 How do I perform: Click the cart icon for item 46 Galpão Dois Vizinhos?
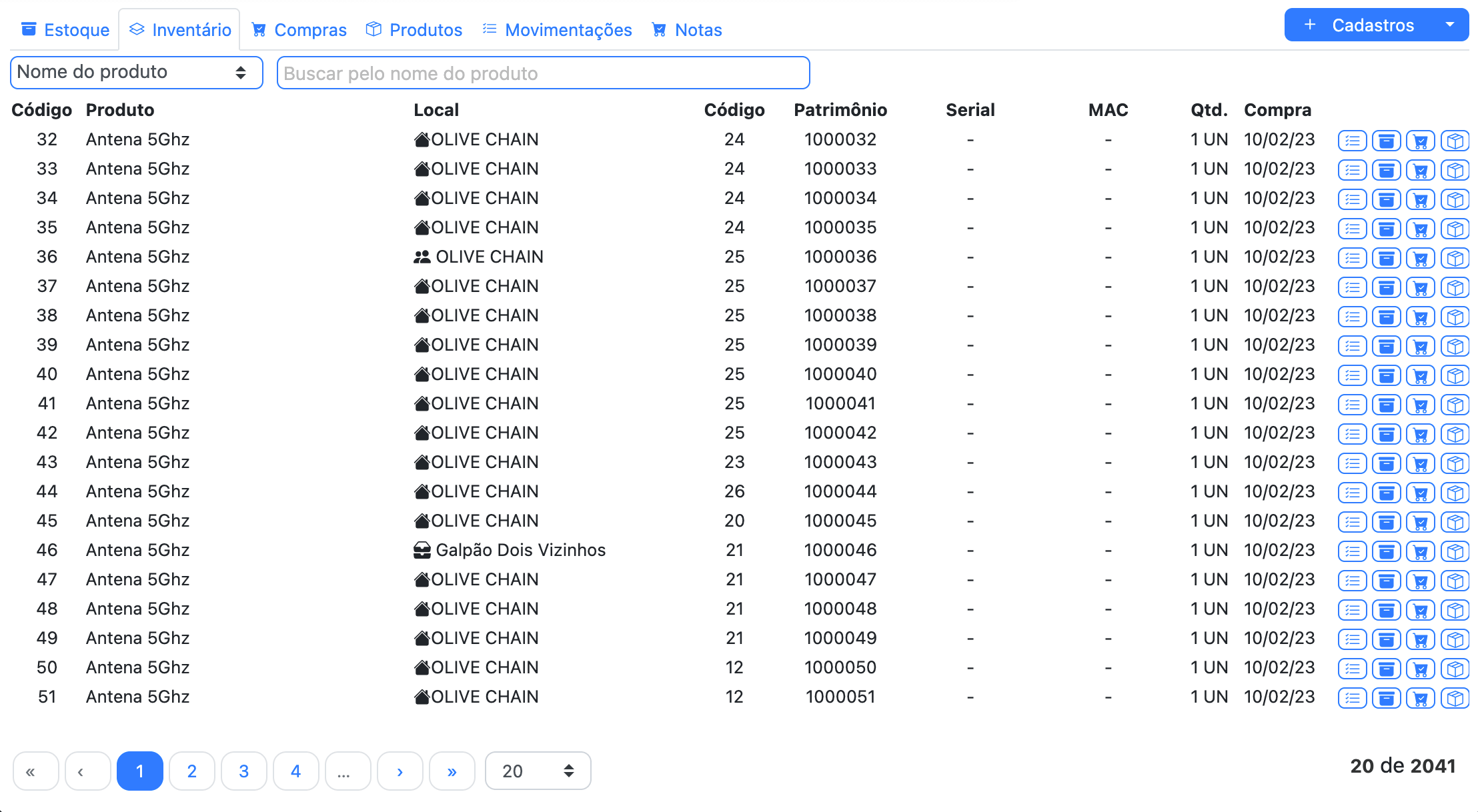[1421, 551]
